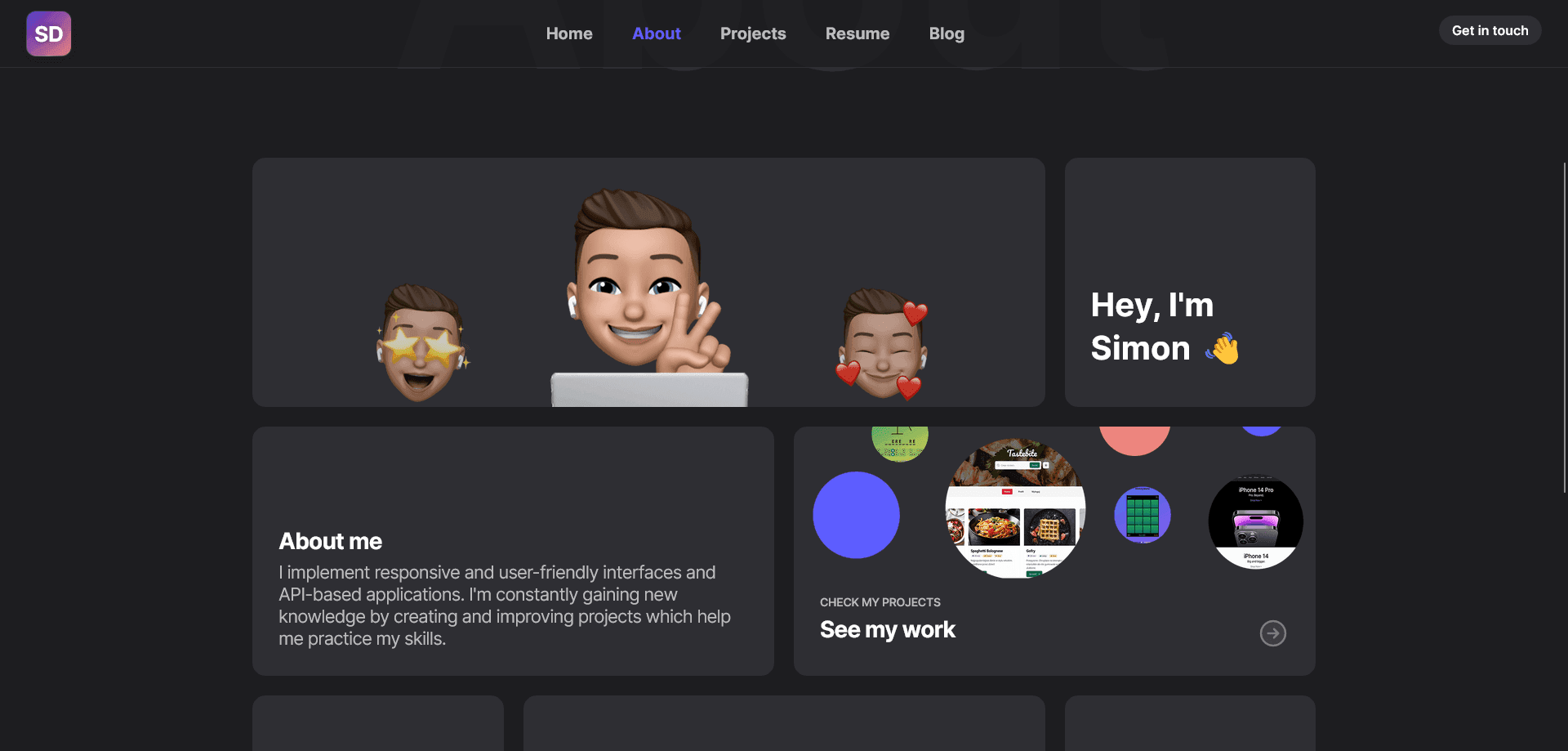
Task: Open the Projects page from navigation
Action: pyautogui.click(x=753, y=34)
